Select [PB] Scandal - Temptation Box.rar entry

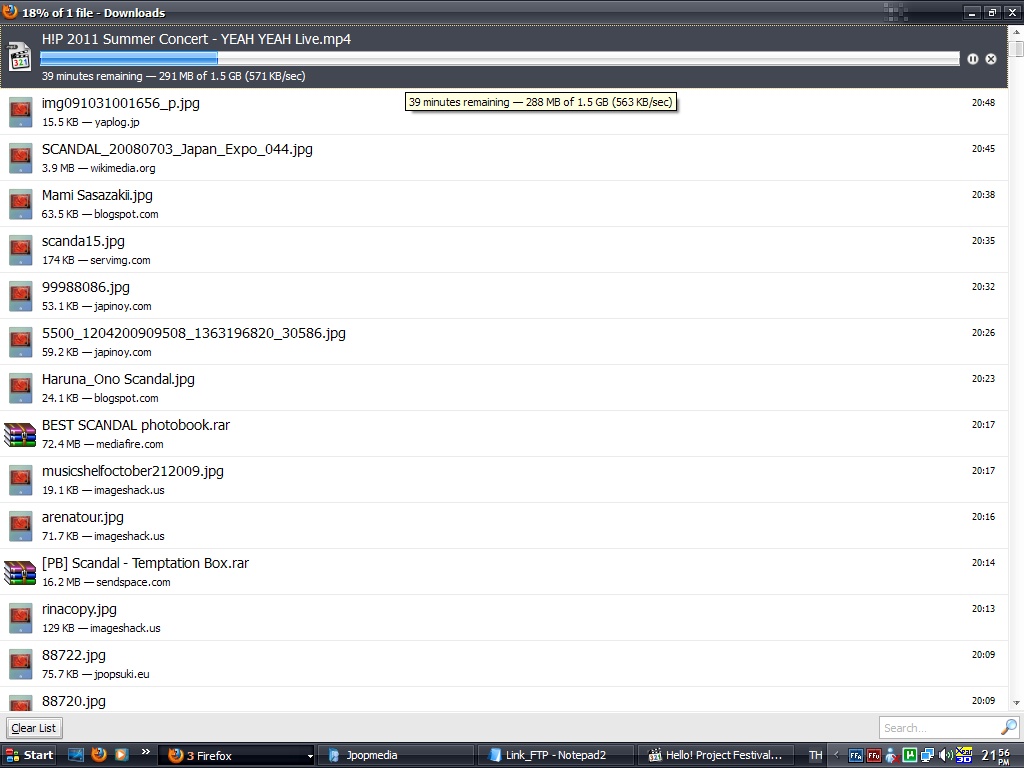point(504,572)
